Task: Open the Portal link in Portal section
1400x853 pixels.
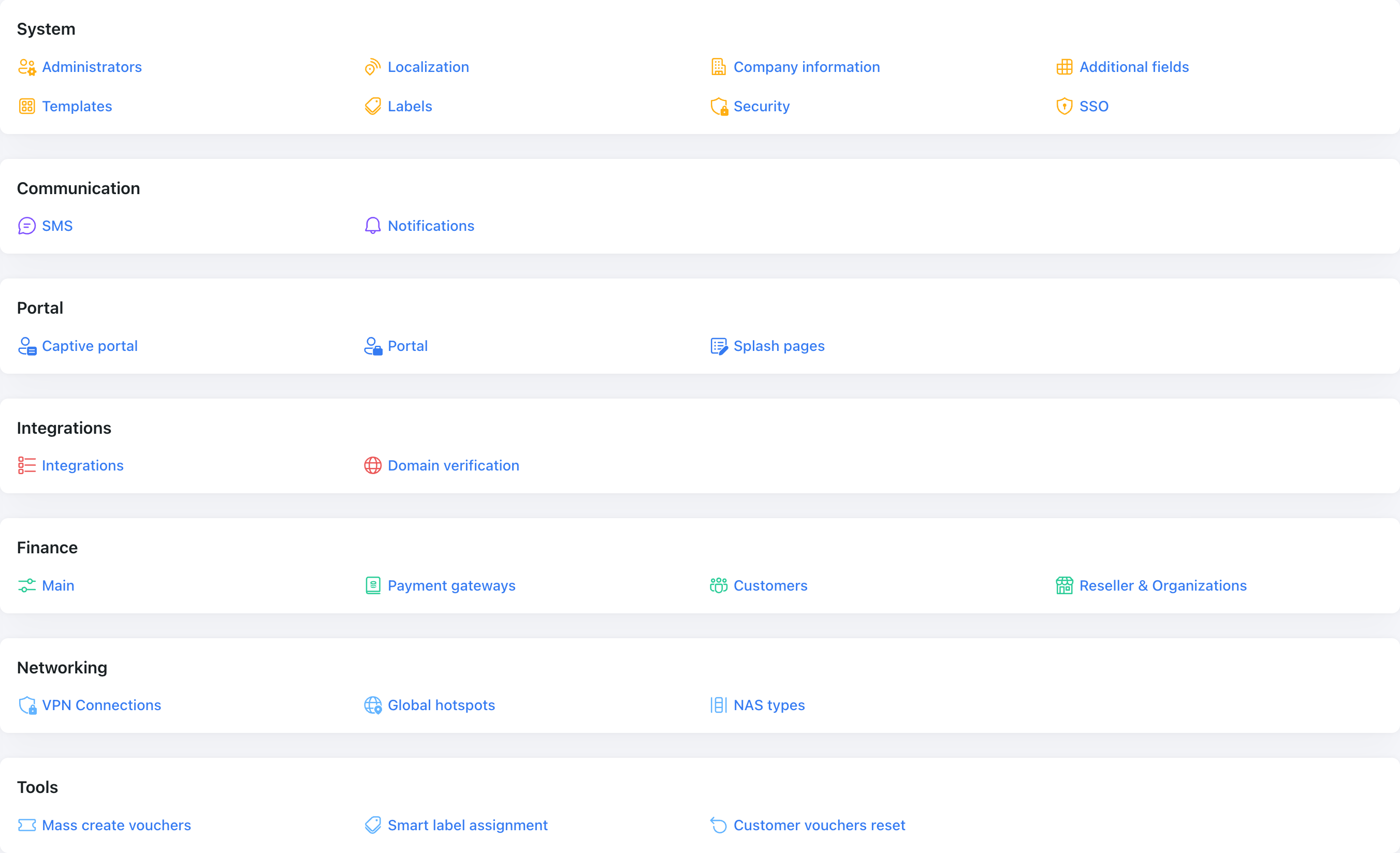Action: pyautogui.click(x=407, y=346)
